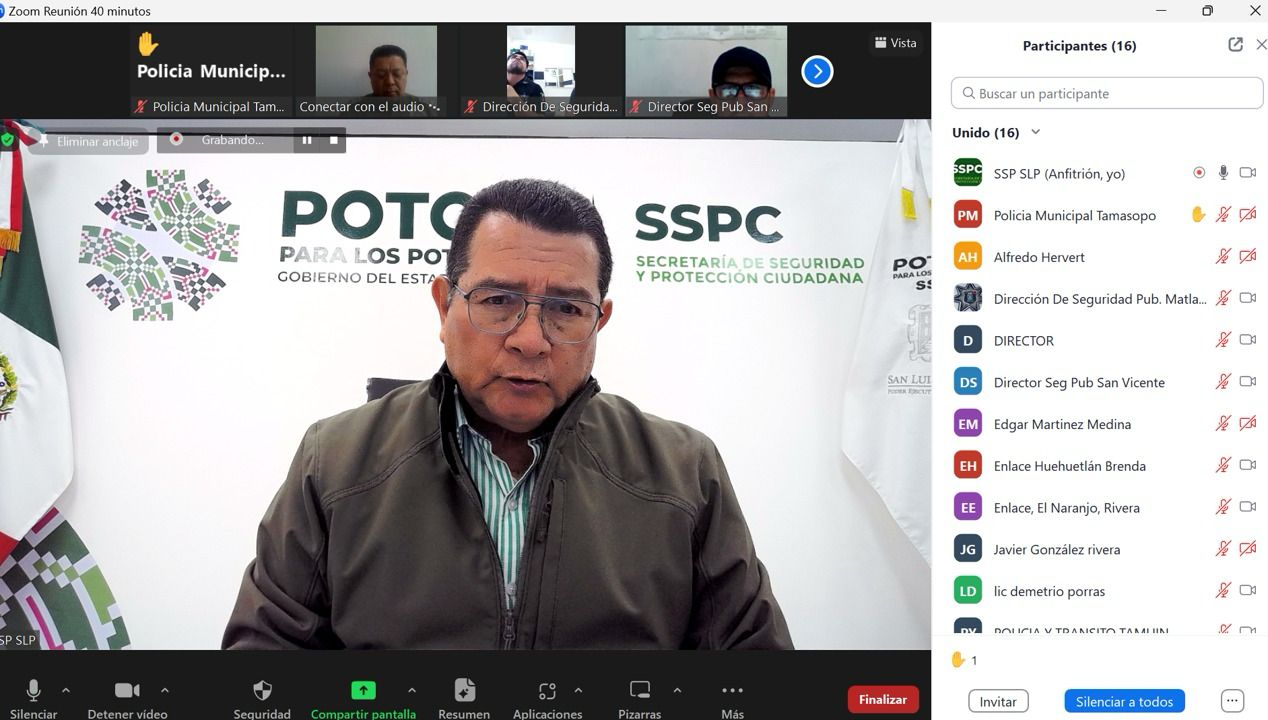Stop the recording in Grabando bar
1268x720 pixels.
point(334,140)
